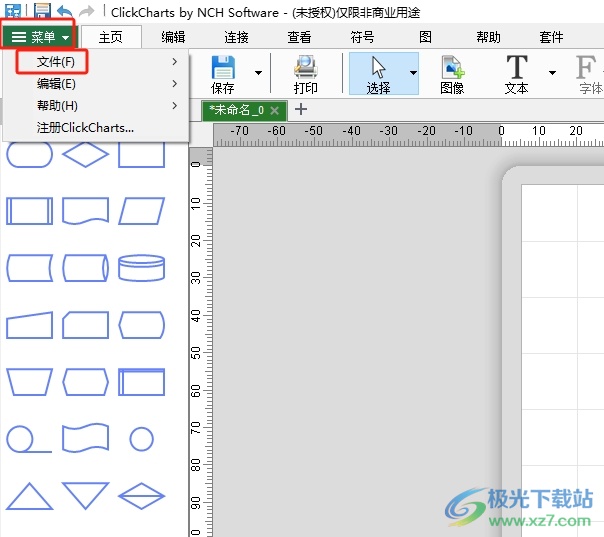Screen dimensions: 604x537
Task: Switch to the 查看 ribbon tab
Action: [x=299, y=37]
